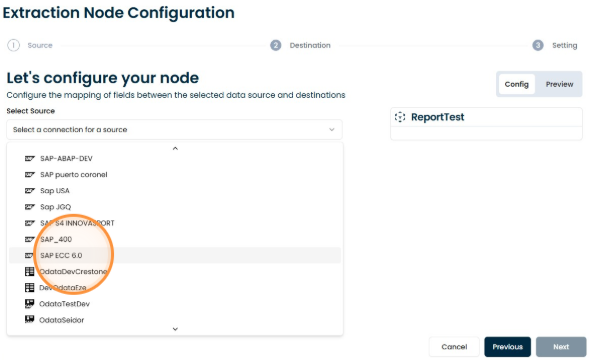The image size is (589, 360).
Task: Select Sap JGQ connection
Action: (175, 207)
